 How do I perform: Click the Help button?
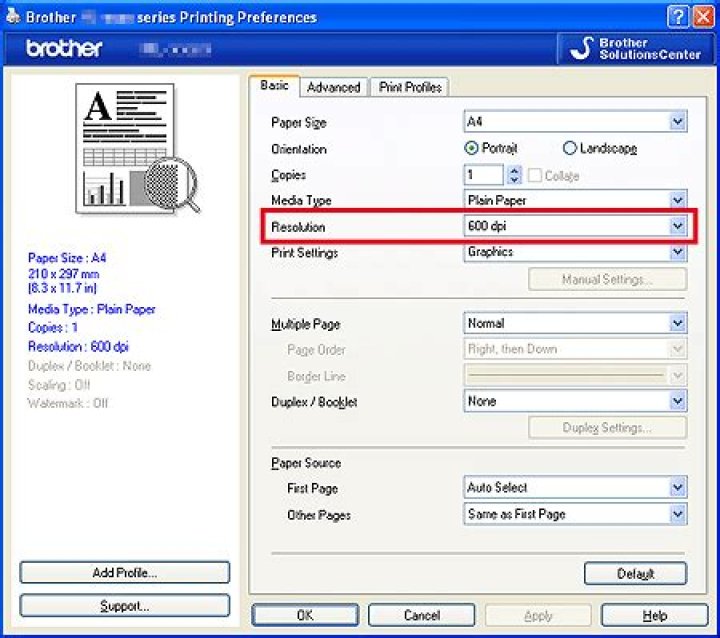click(x=654, y=615)
